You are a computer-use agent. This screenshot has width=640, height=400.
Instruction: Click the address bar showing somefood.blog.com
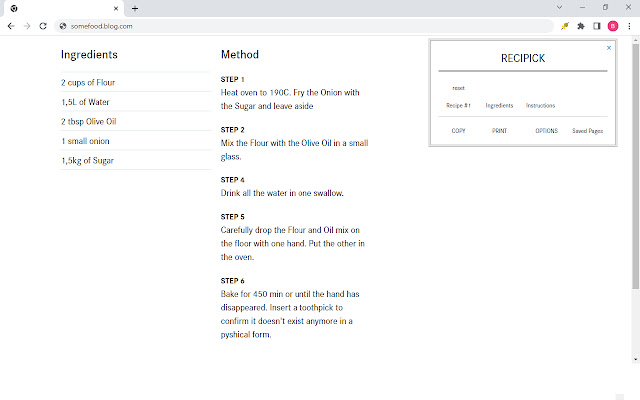(304, 26)
